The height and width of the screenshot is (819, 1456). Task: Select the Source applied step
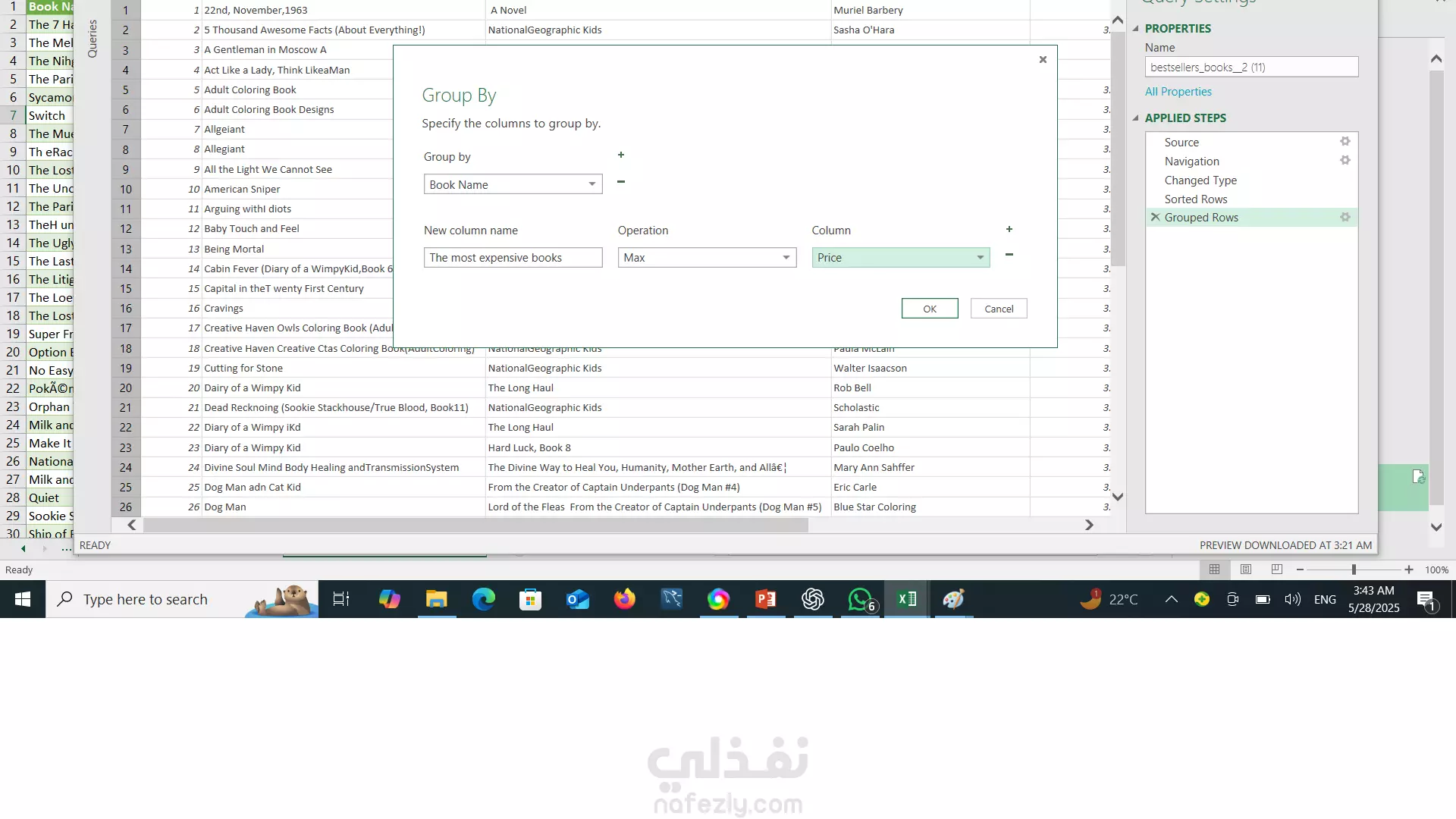point(1181,143)
